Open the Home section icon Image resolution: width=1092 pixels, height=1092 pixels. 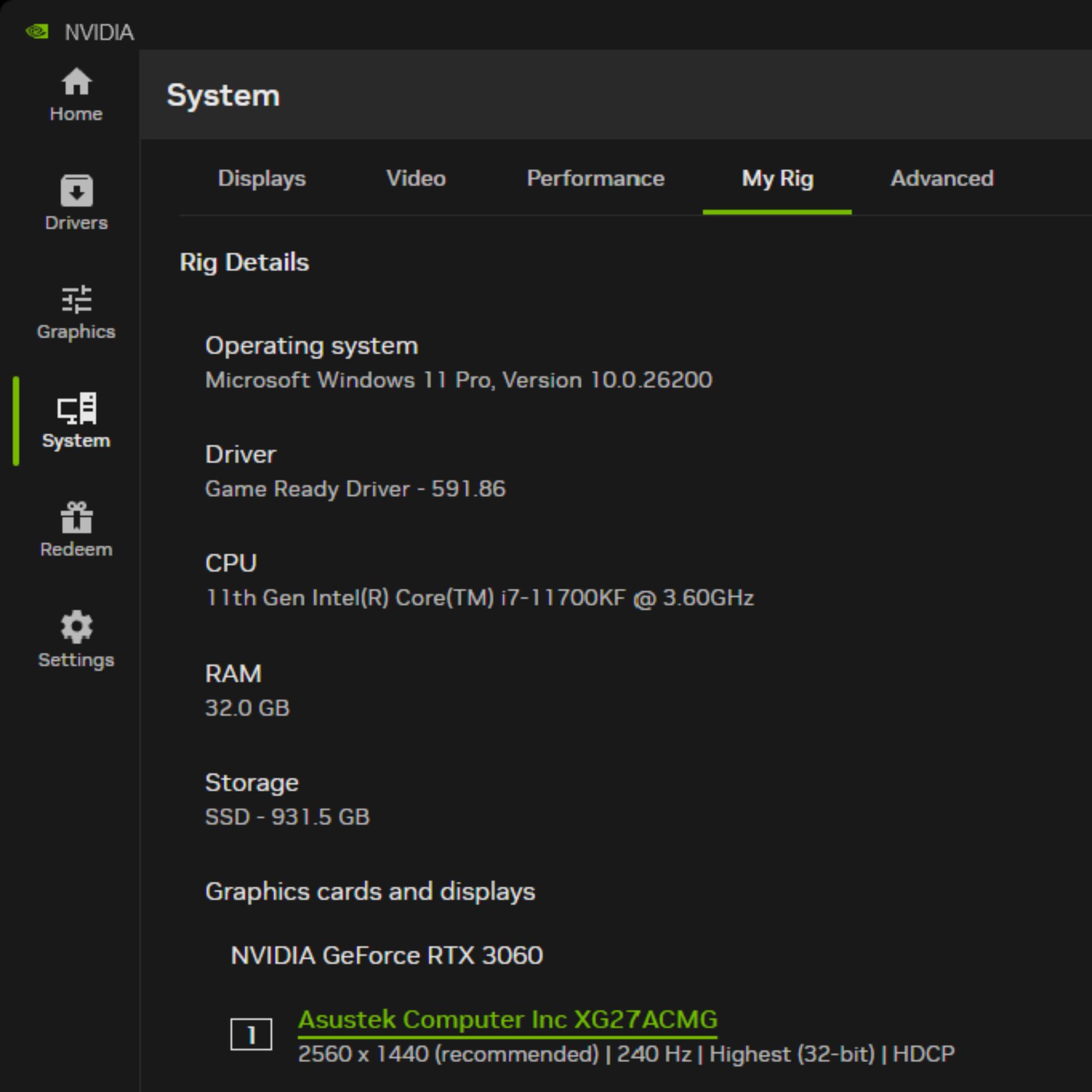tap(76, 82)
